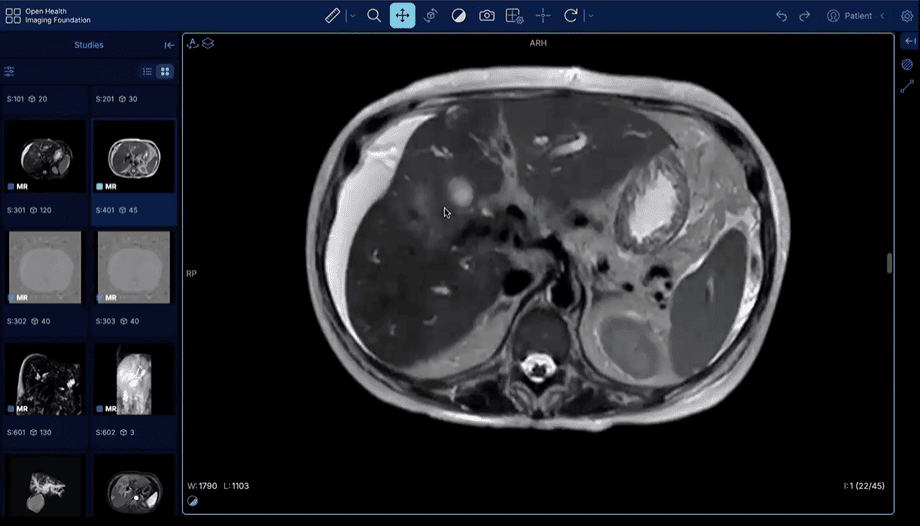Activate the Zoom magnifier tool
920x526 pixels.
(374, 16)
